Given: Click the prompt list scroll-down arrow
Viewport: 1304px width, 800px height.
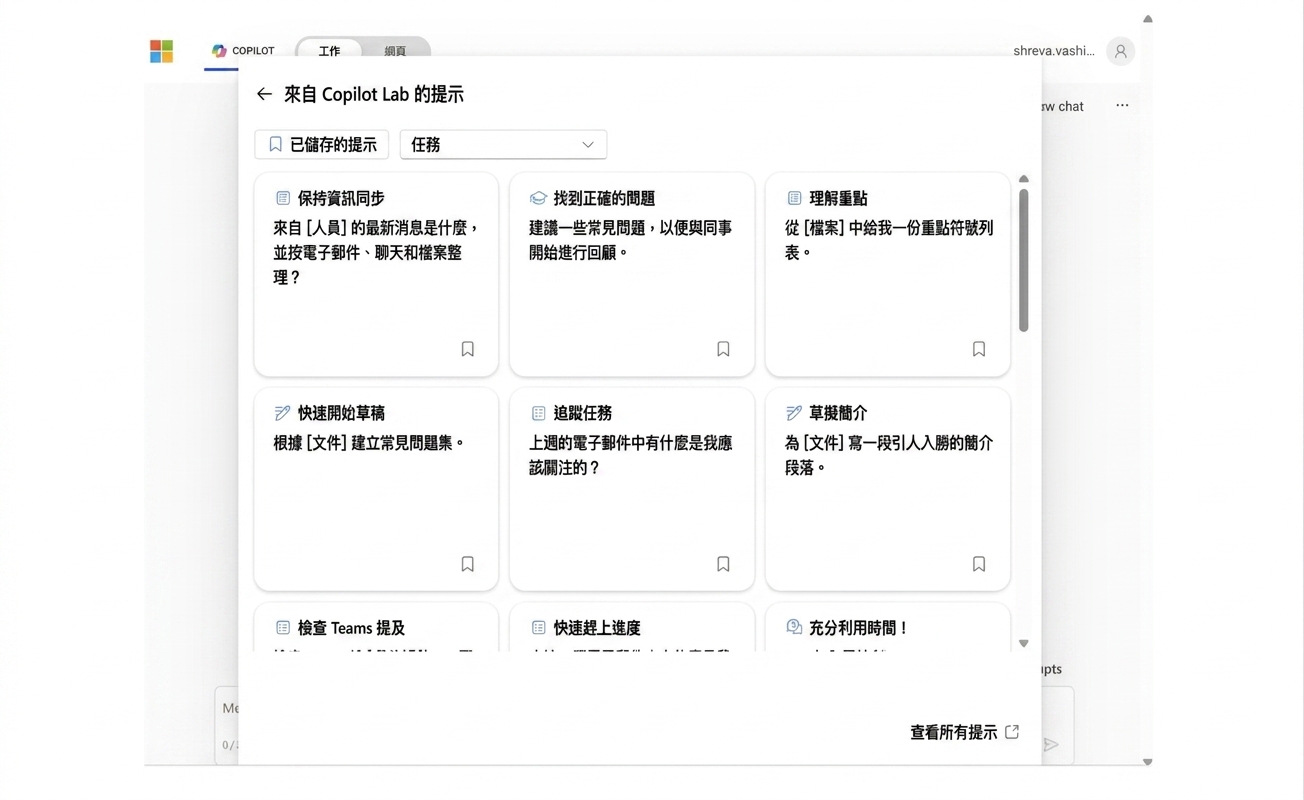Looking at the screenshot, I should tap(1023, 643).
